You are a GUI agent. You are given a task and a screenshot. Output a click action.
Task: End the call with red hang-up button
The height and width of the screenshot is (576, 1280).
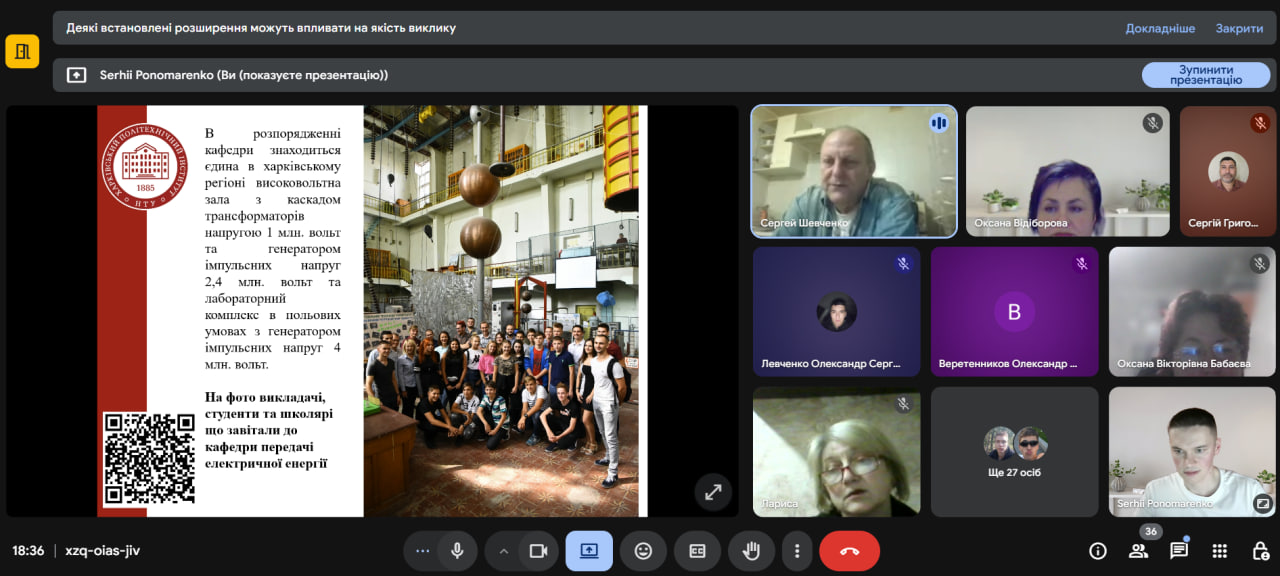click(x=849, y=551)
